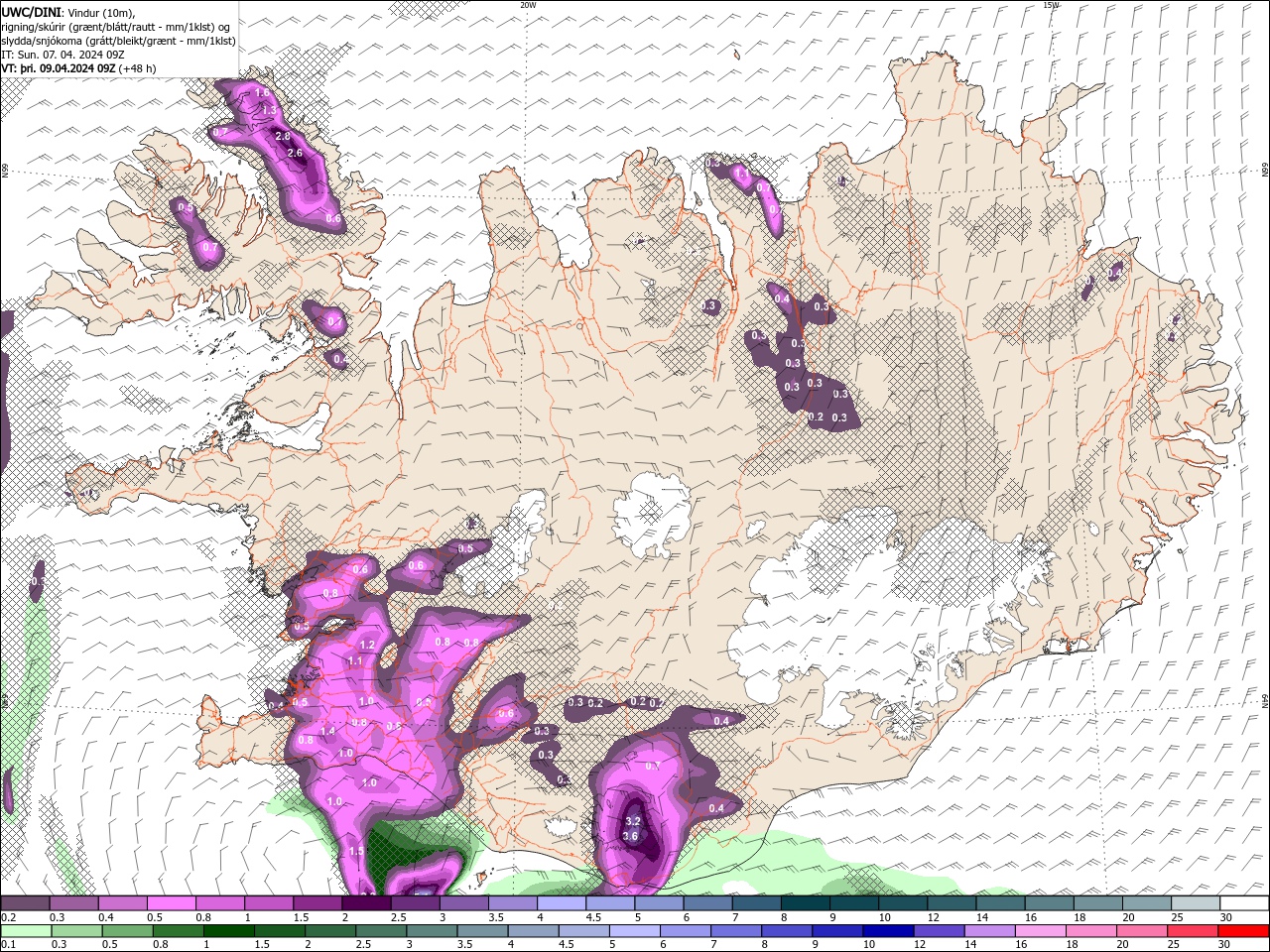Click the upper legend swatch starting at 12
1270x952 pixels.
952,903
